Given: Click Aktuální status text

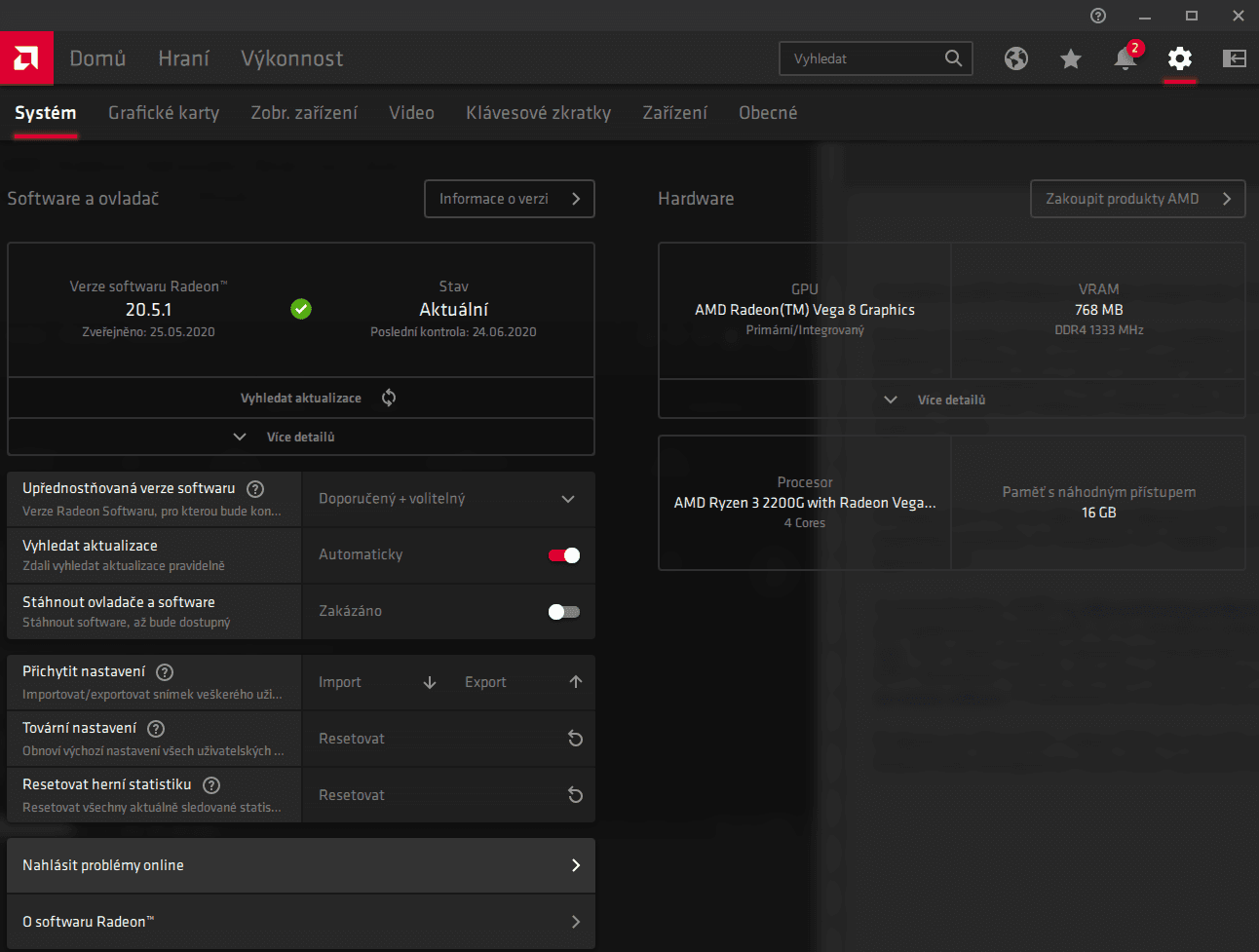Looking at the screenshot, I should pyautogui.click(x=453, y=310).
